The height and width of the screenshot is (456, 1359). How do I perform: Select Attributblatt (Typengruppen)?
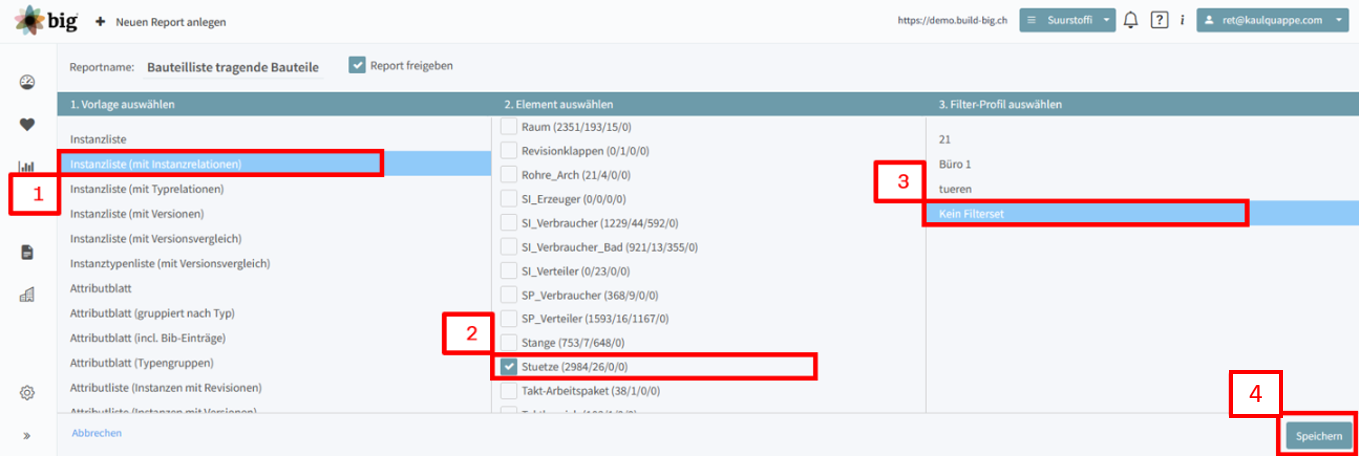[x=274, y=363]
